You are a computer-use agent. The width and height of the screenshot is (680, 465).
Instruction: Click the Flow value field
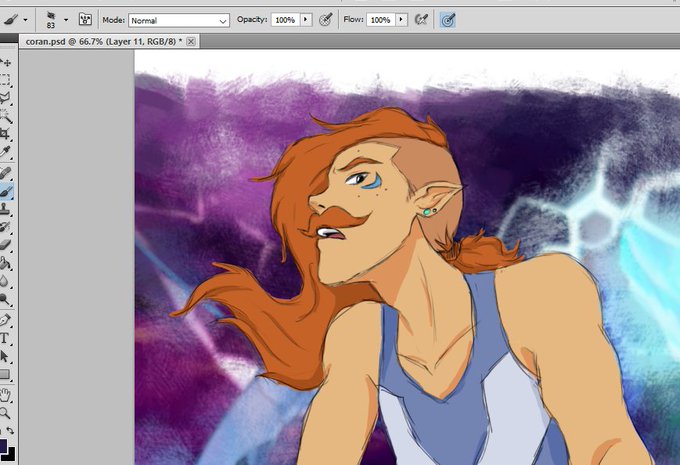[x=380, y=20]
